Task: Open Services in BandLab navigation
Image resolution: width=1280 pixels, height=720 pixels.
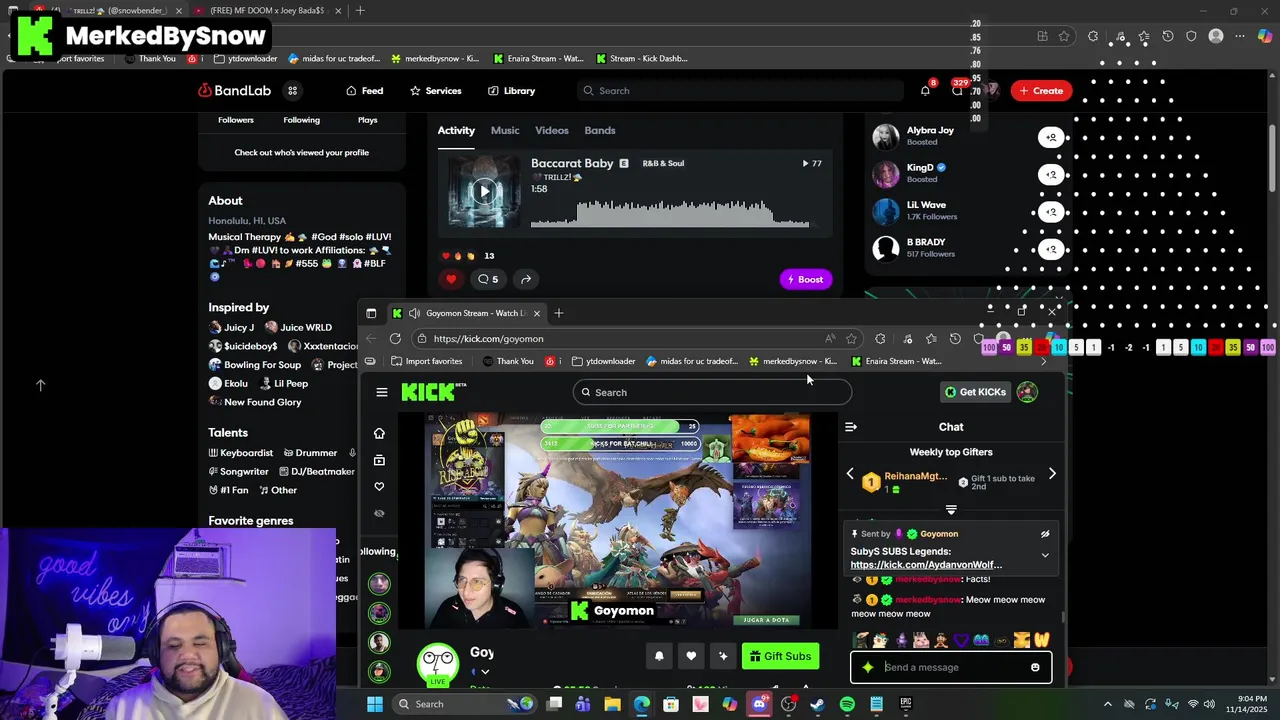Action: pos(436,91)
